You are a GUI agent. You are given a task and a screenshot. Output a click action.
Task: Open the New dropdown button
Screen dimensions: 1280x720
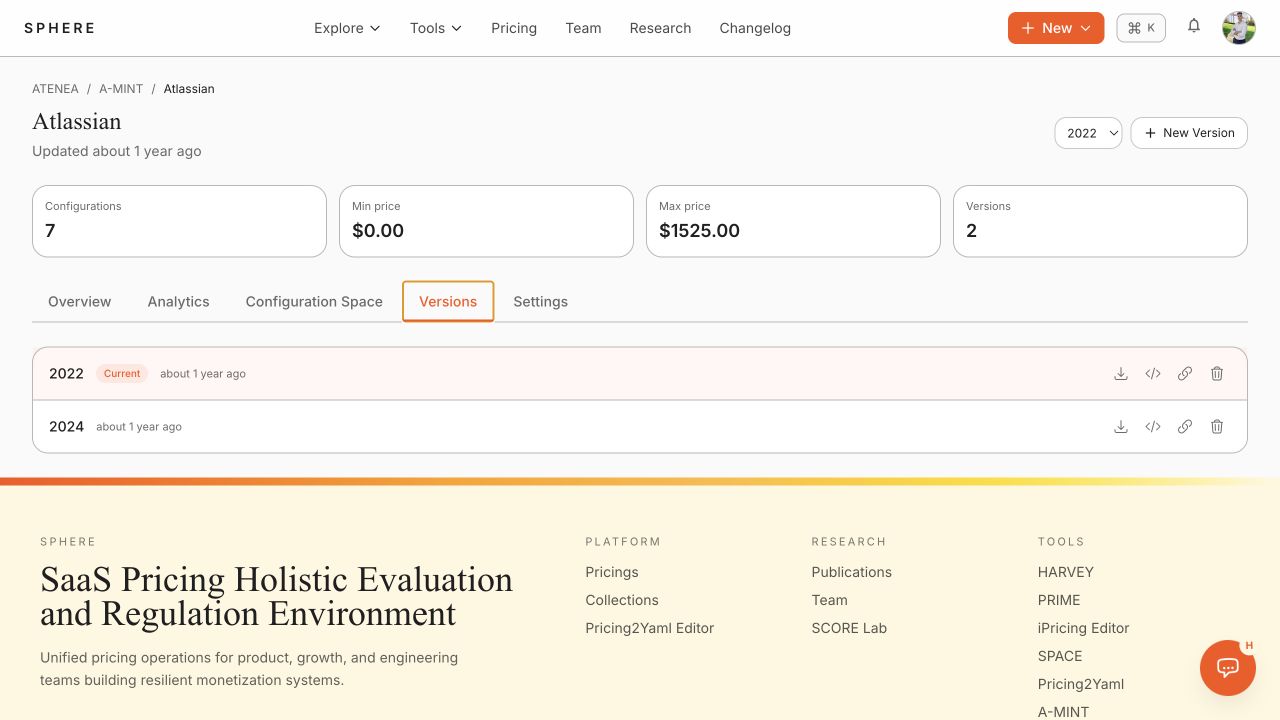click(x=1056, y=28)
